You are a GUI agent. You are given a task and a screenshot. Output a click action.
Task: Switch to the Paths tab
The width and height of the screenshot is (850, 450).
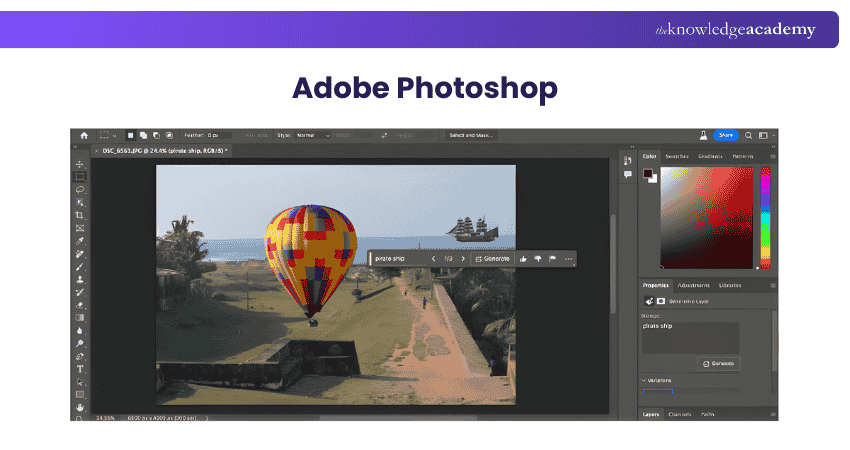click(x=707, y=414)
